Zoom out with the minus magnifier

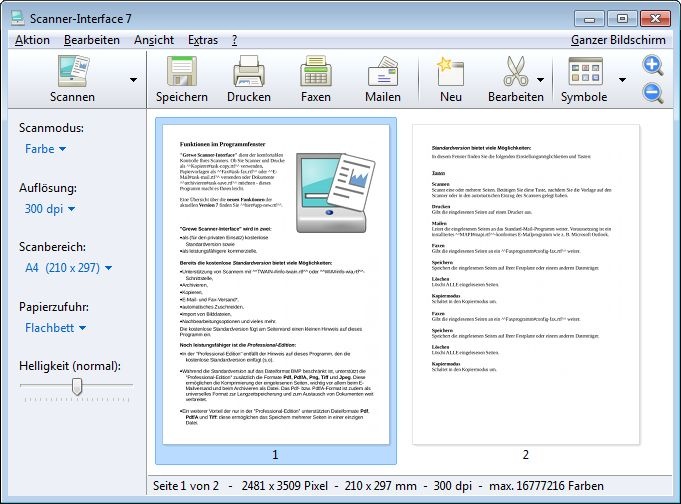pyautogui.click(x=653, y=93)
